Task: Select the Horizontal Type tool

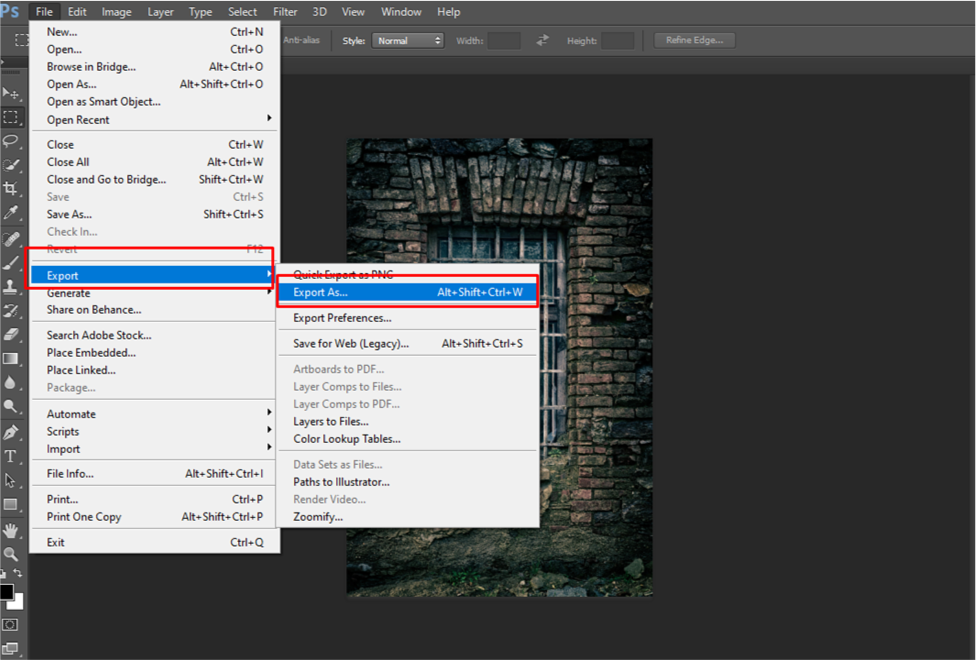Action: click(12, 456)
